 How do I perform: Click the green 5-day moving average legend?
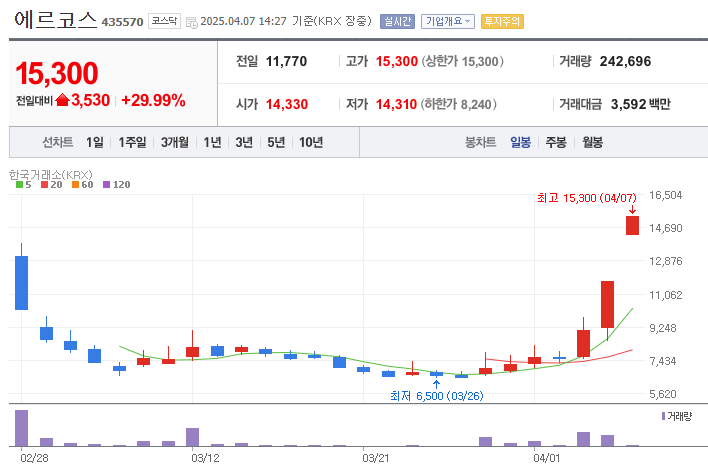23,185
